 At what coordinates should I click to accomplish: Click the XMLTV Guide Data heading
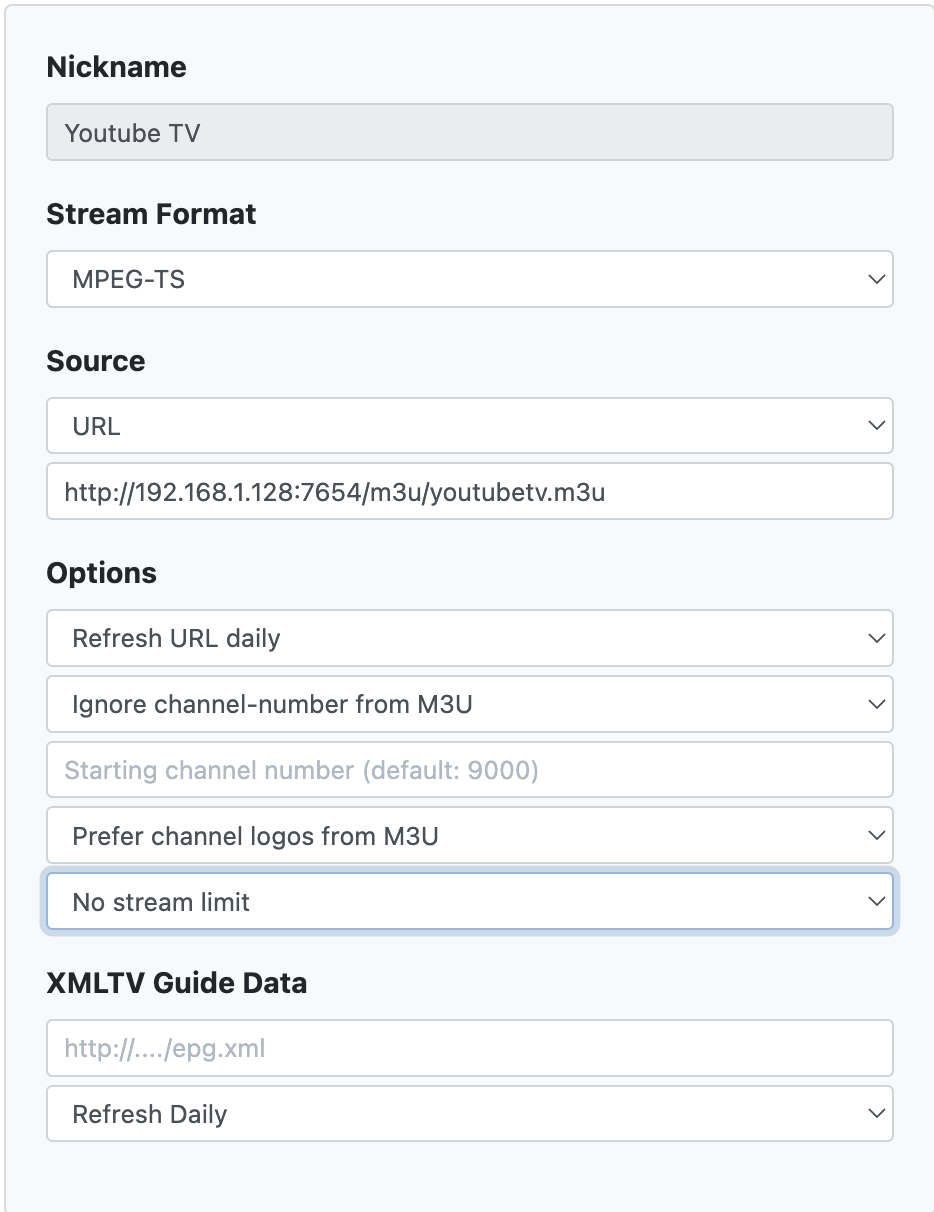pyautogui.click(x=176, y=983)
